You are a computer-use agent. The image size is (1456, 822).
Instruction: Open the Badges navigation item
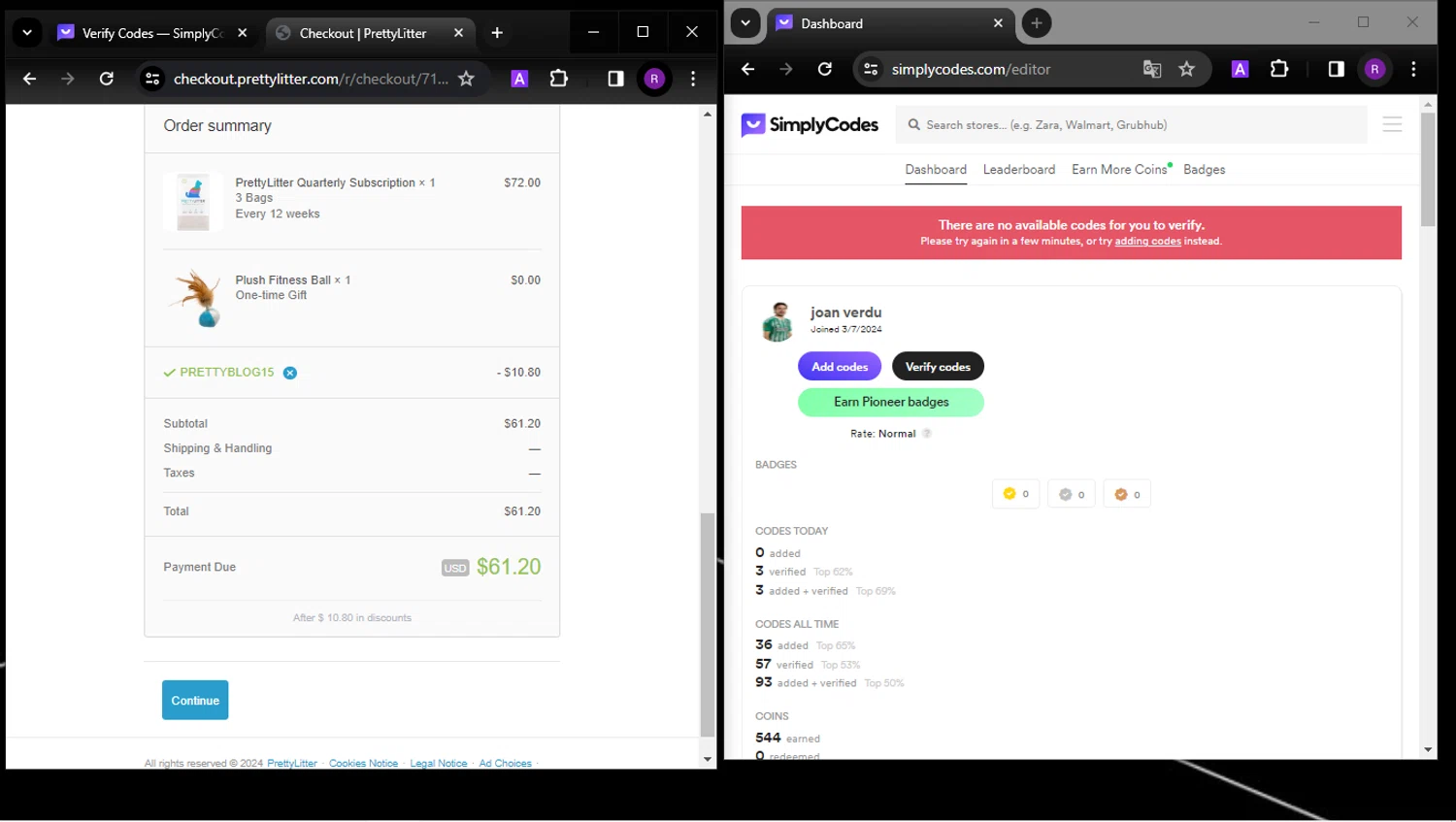coord(1204,170)
